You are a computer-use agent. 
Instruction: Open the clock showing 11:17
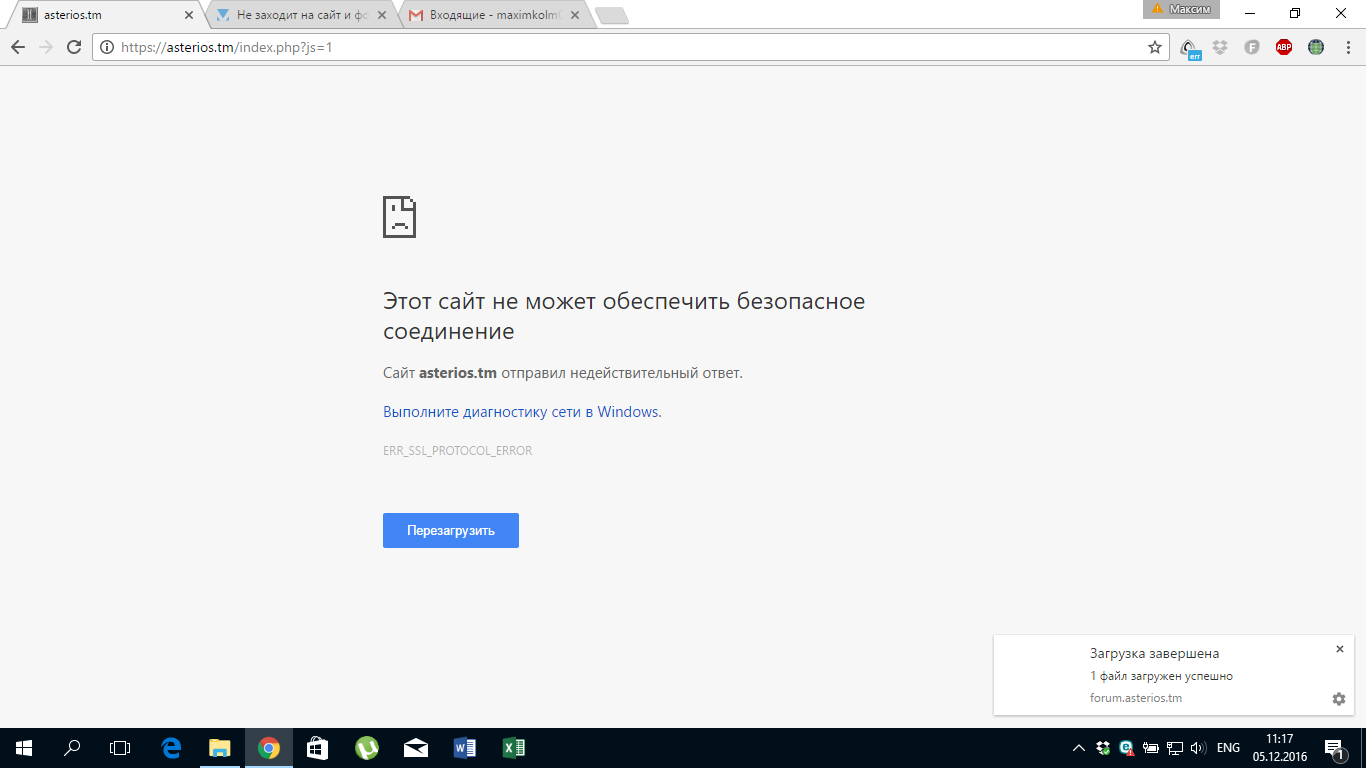coord(1280,747)
